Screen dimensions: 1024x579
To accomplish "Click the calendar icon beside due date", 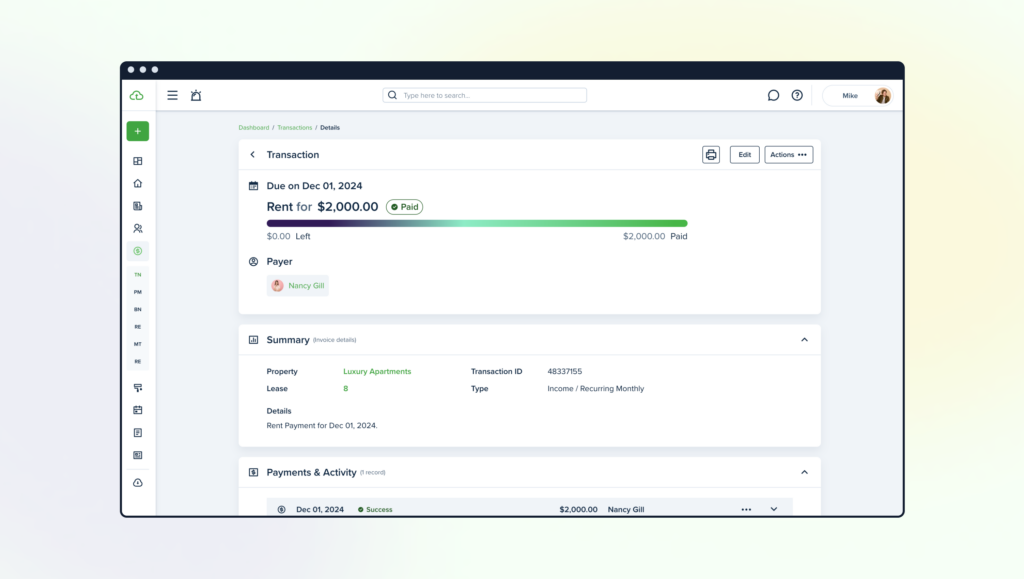I will tap(253, 186).
